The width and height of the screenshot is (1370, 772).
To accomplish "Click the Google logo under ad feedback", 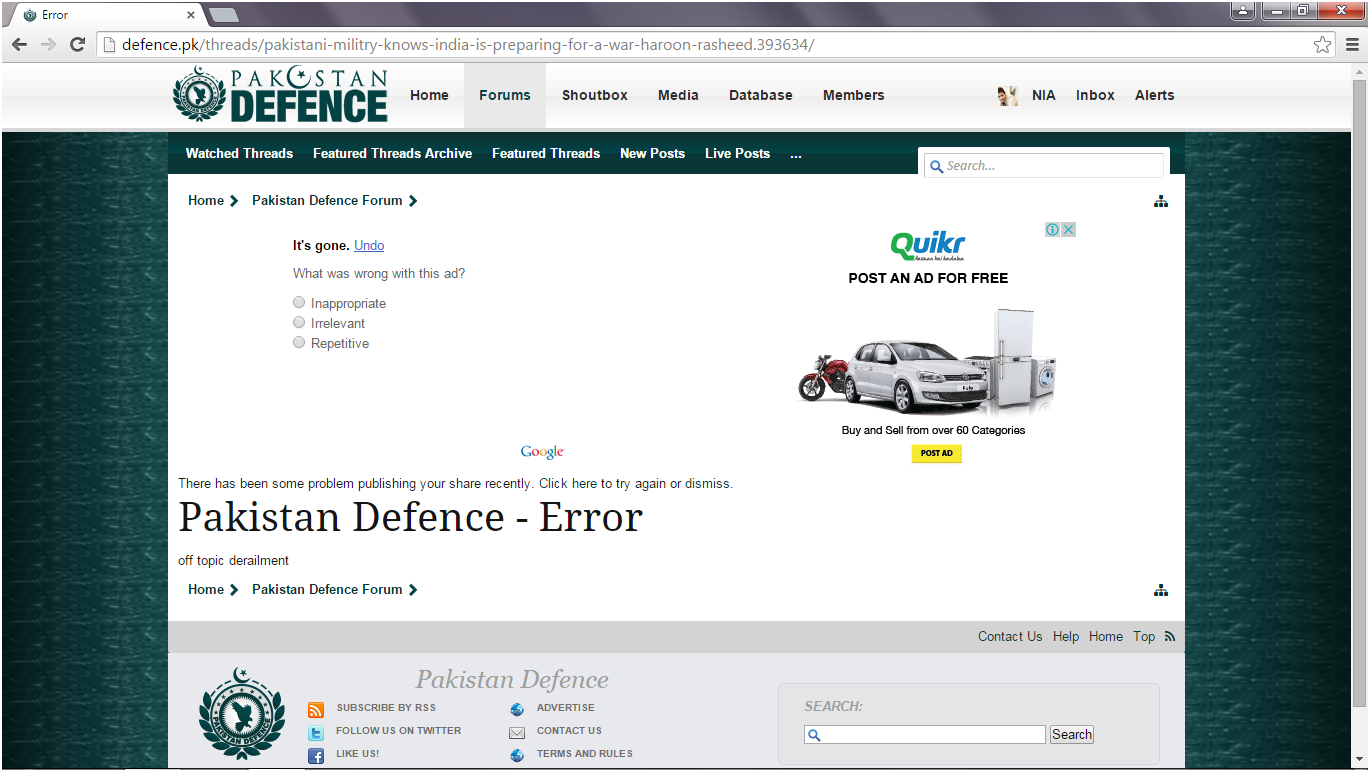I will pyautogui.click(x=542, y=452).
